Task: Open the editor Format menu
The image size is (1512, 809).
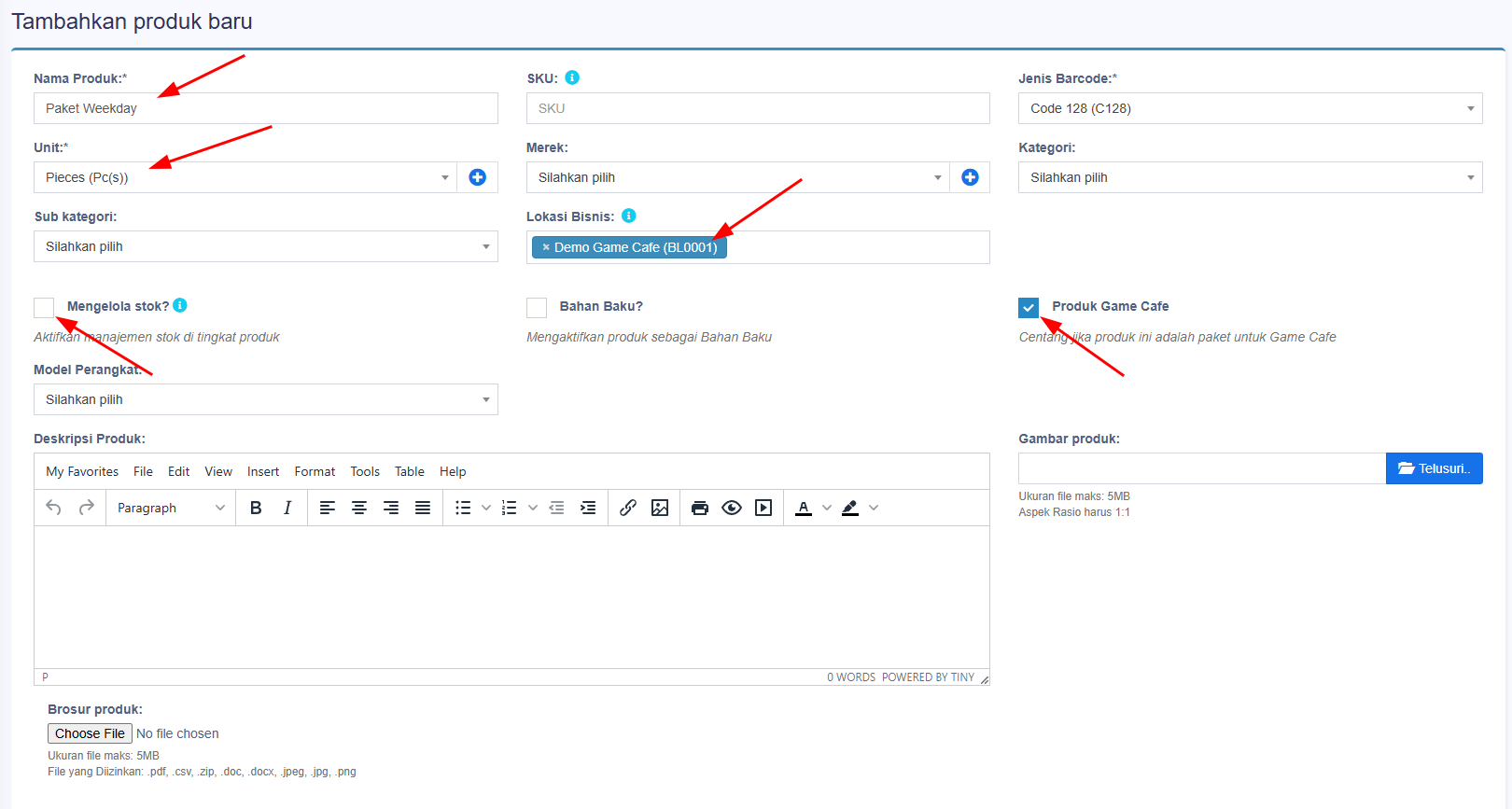Action: click(315, 471)
